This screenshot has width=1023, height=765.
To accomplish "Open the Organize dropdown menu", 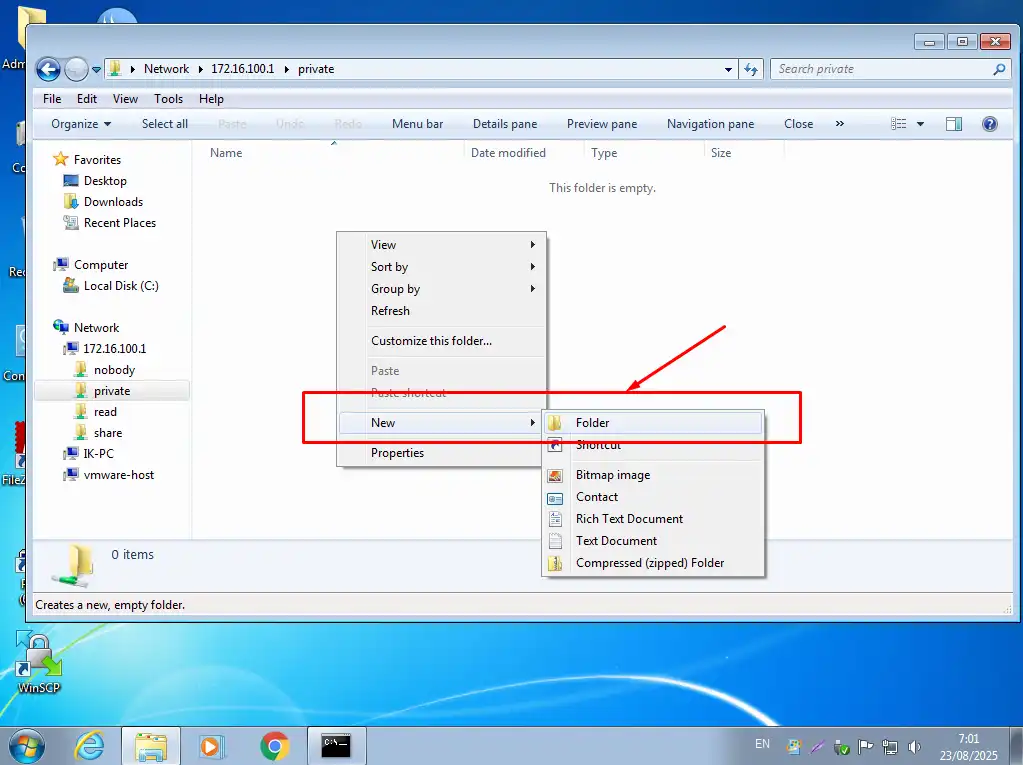I will point(81,124).
